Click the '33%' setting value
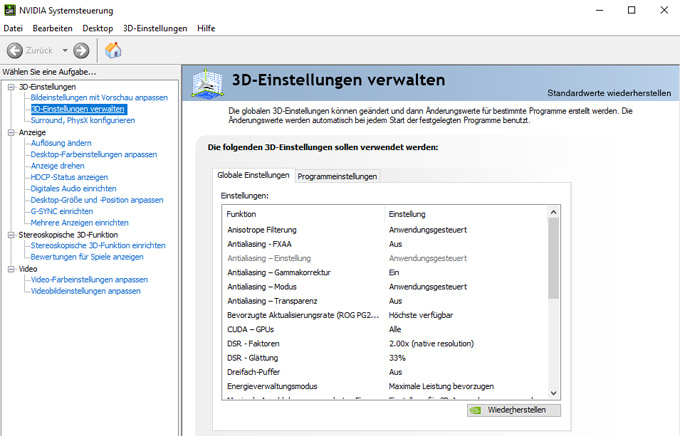The image size is (680, 436). tap(397, 358)
